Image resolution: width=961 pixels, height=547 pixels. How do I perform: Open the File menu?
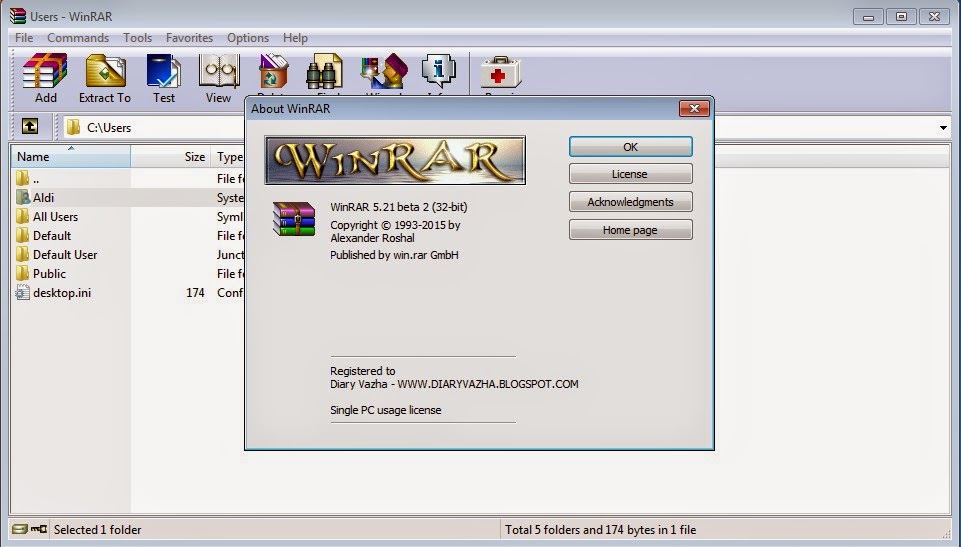point(24,37)
